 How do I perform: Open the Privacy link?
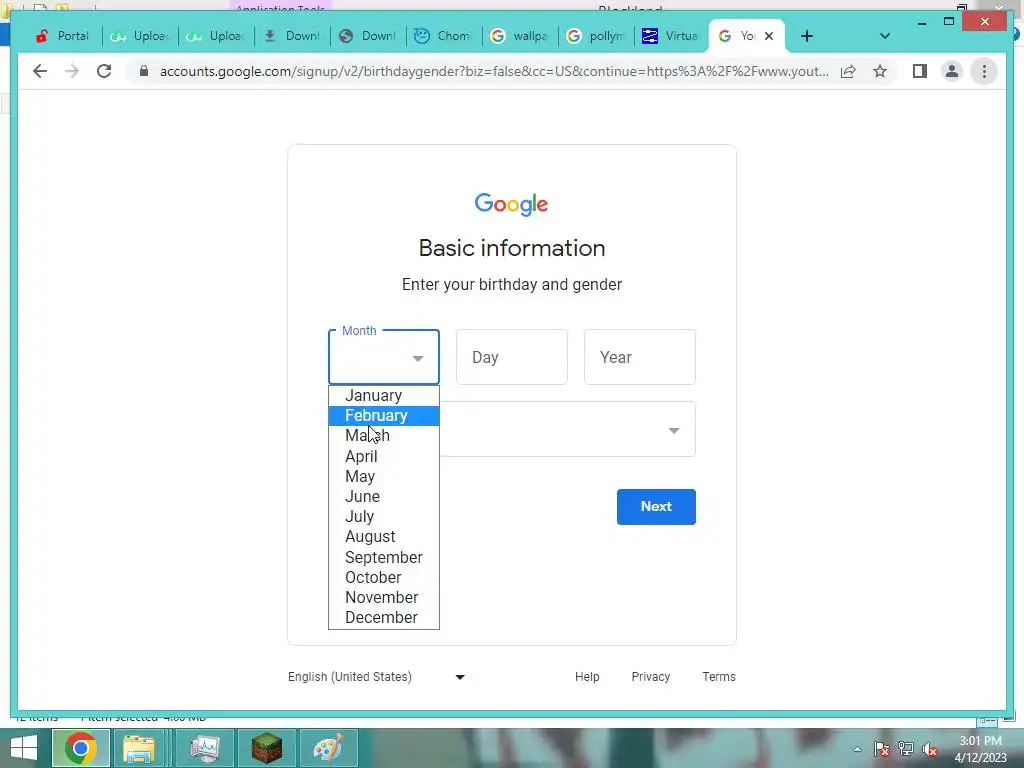651,677
